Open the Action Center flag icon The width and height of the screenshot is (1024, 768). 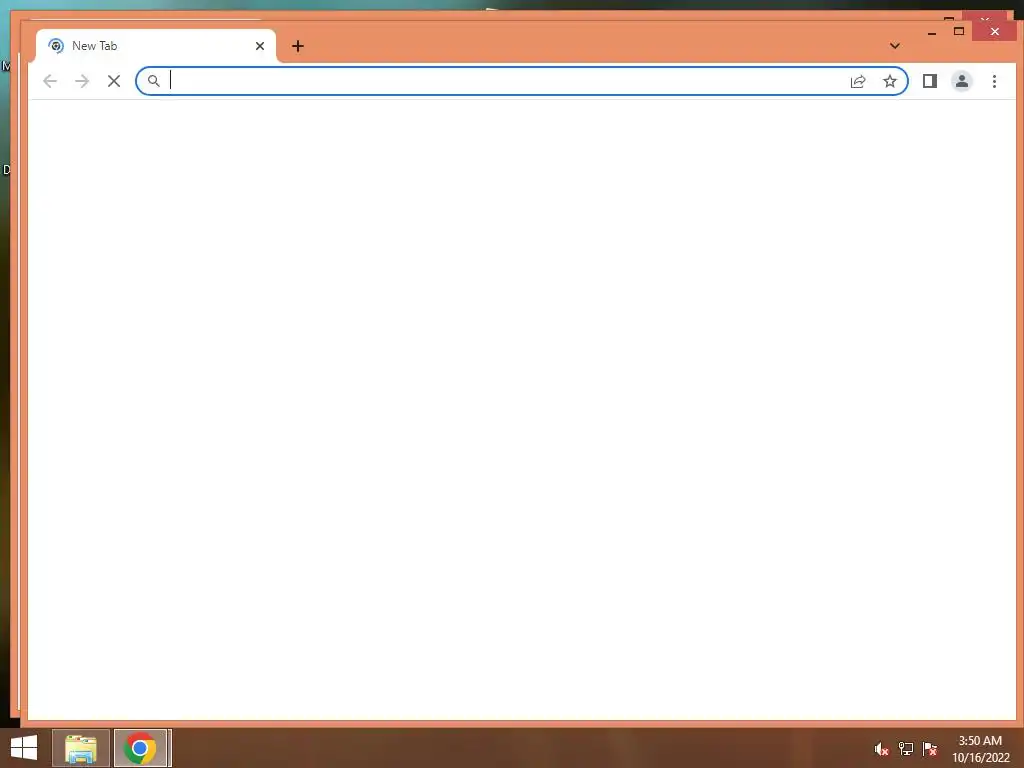coord(929,749)
